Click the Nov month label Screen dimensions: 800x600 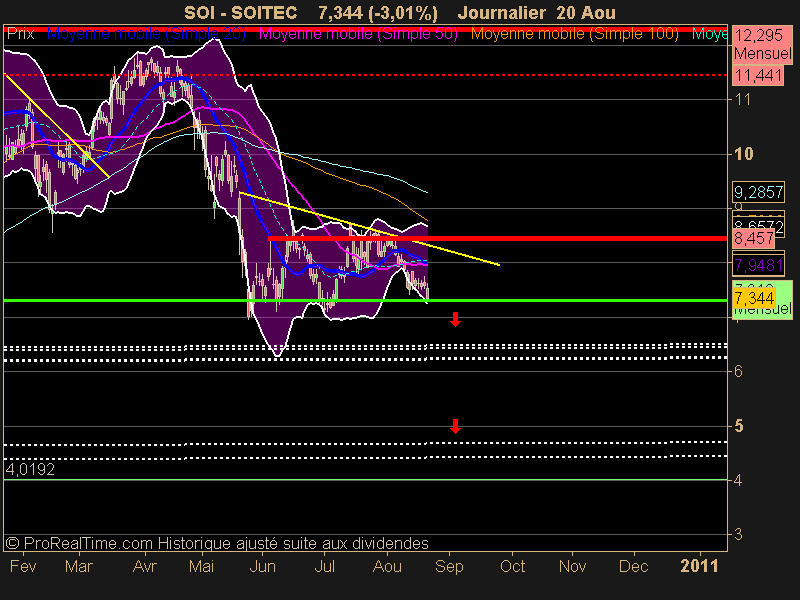click(x=572, y=566)
